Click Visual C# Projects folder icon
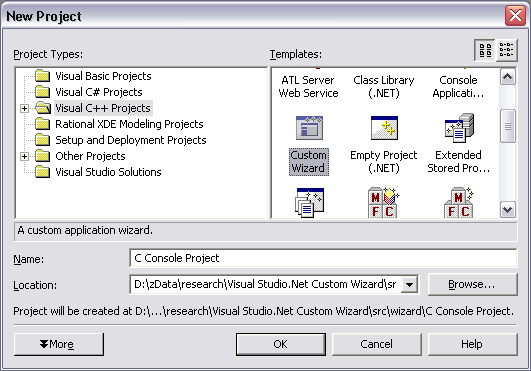This screenshot has width=531, height=371. coord(43,92)
